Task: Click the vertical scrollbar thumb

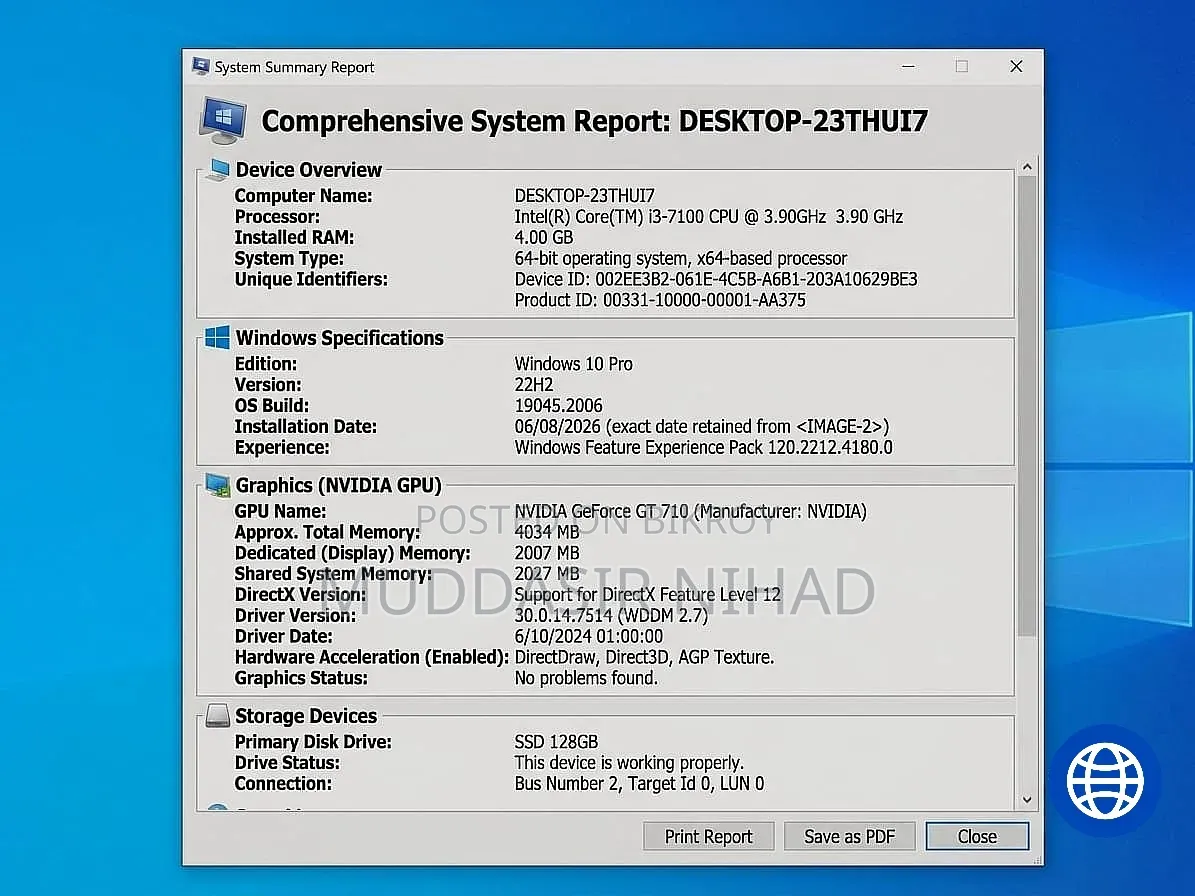Action: pos(1027,406)
